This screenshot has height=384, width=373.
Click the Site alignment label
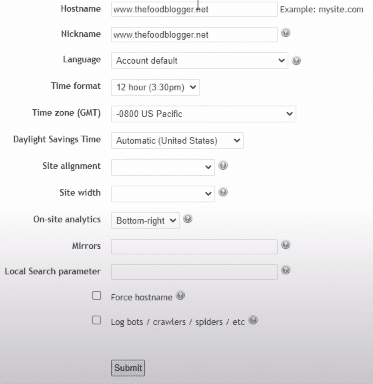pos(72,166)
